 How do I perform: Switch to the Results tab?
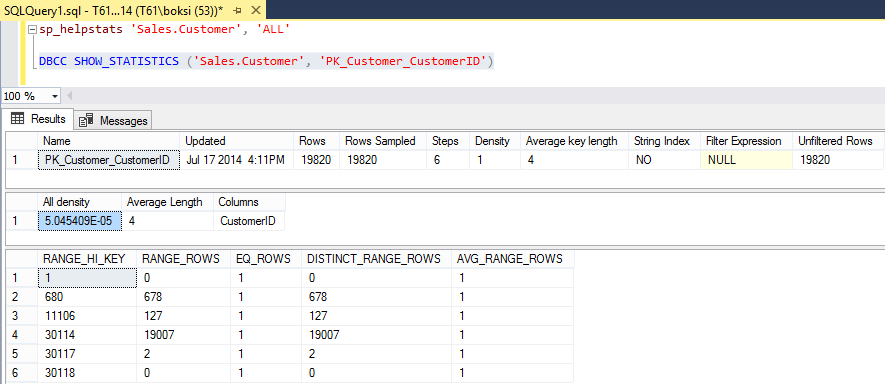pyautogui.click(x=38, y=119)
